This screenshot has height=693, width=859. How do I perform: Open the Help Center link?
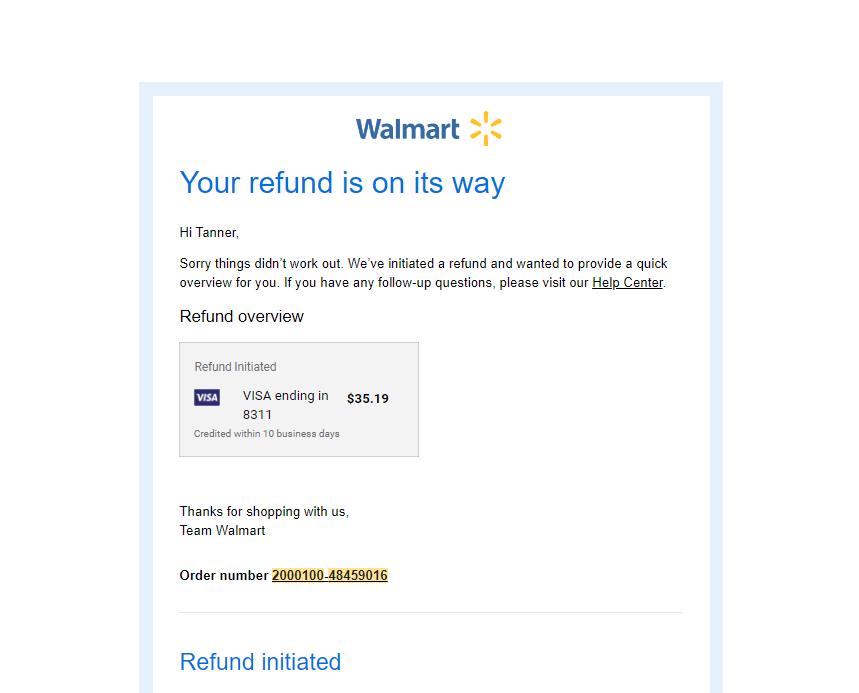[627, 283]
